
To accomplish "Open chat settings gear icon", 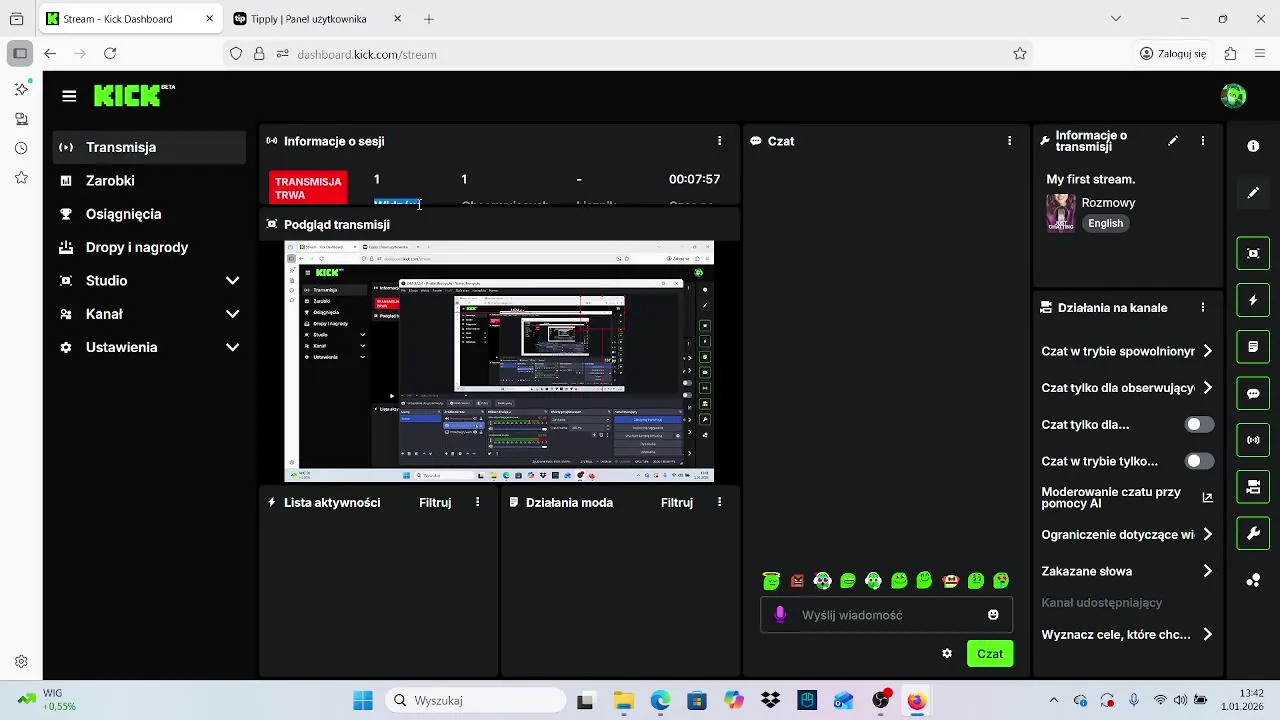I will 947,653.
